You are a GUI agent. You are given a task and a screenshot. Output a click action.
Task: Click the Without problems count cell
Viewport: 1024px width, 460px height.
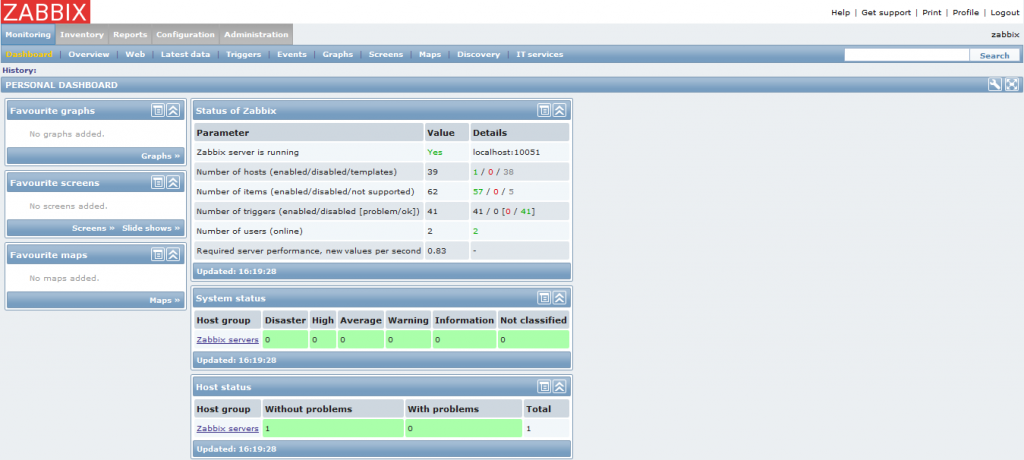tap(332, 429)
